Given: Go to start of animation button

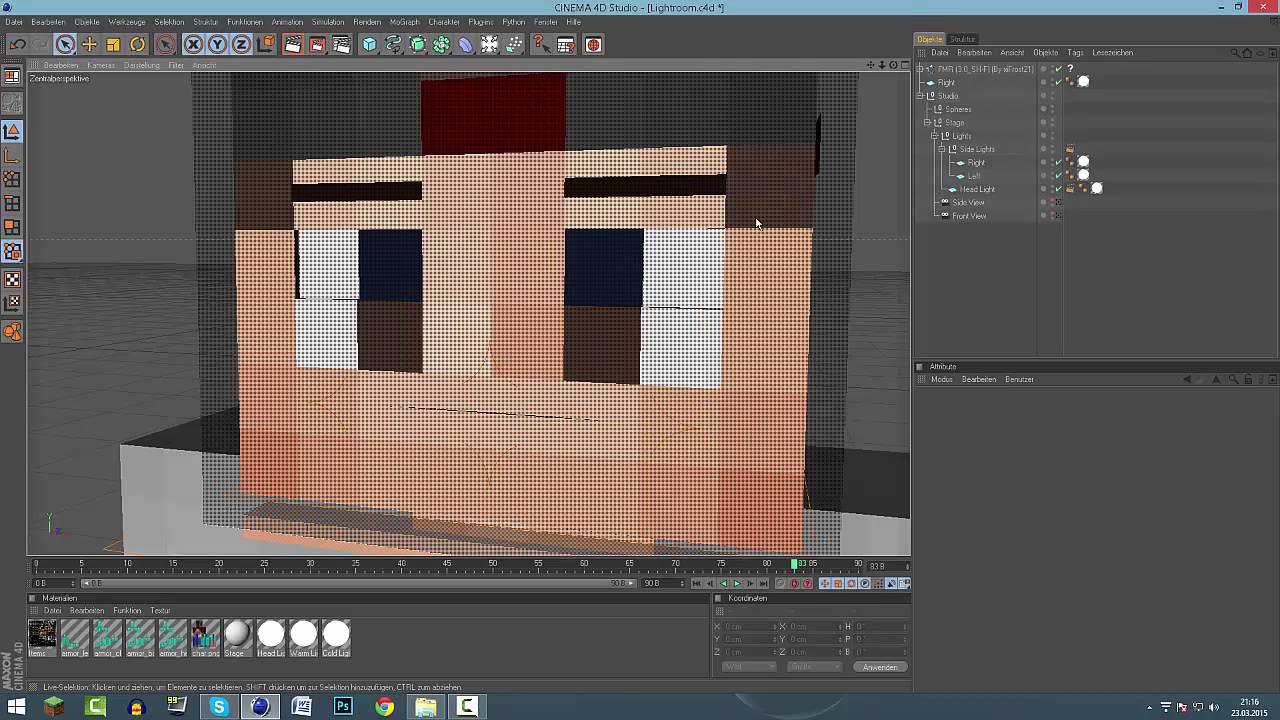Looking at the screenshot, I should coord(697,584).
